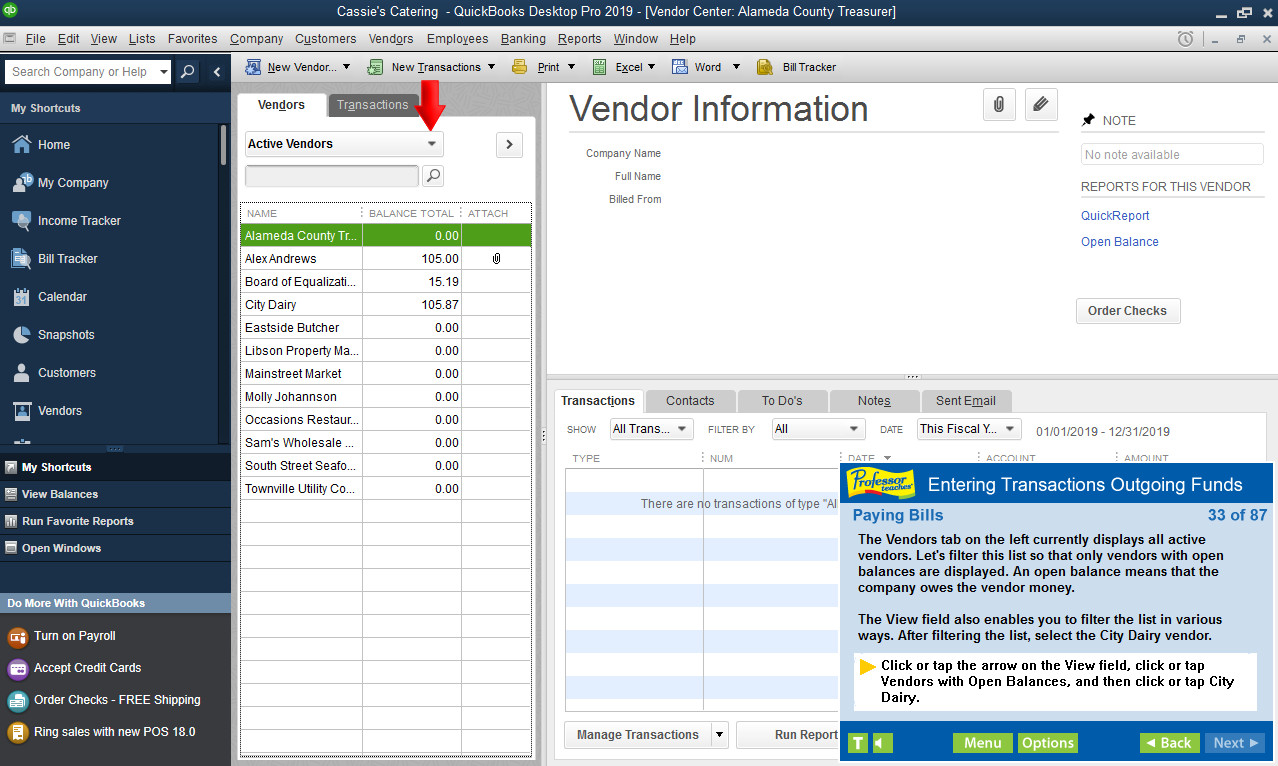
Task: Click the pencil edit icon in Vendor Information
Action: click(1040, 104)
